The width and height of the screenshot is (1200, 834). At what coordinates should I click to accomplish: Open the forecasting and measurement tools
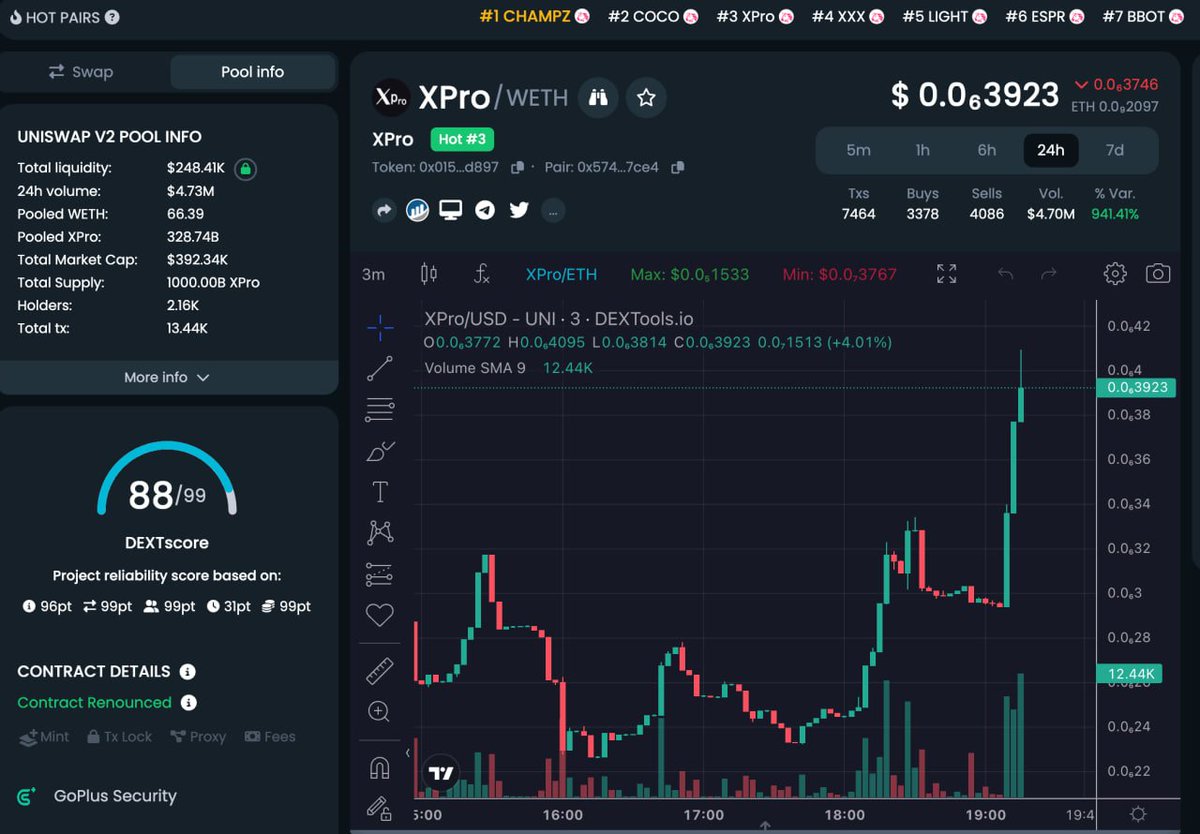click(x=380, y=574)
